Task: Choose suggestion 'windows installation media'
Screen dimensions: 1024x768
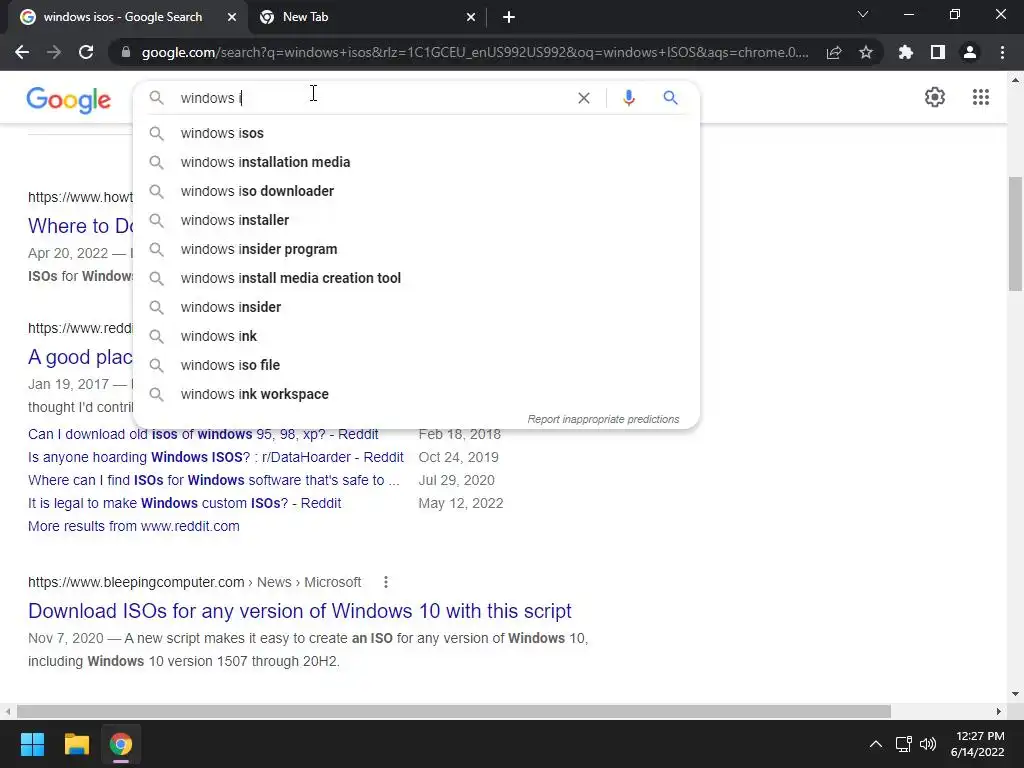Action: tap(417, 162)
